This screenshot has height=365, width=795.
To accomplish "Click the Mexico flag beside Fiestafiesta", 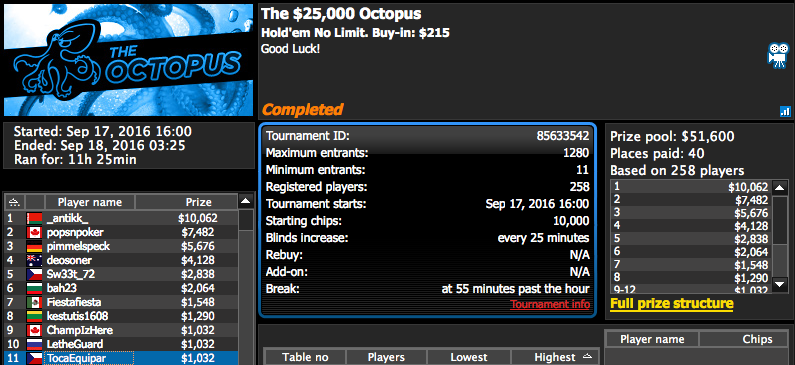I will [34, 303].
